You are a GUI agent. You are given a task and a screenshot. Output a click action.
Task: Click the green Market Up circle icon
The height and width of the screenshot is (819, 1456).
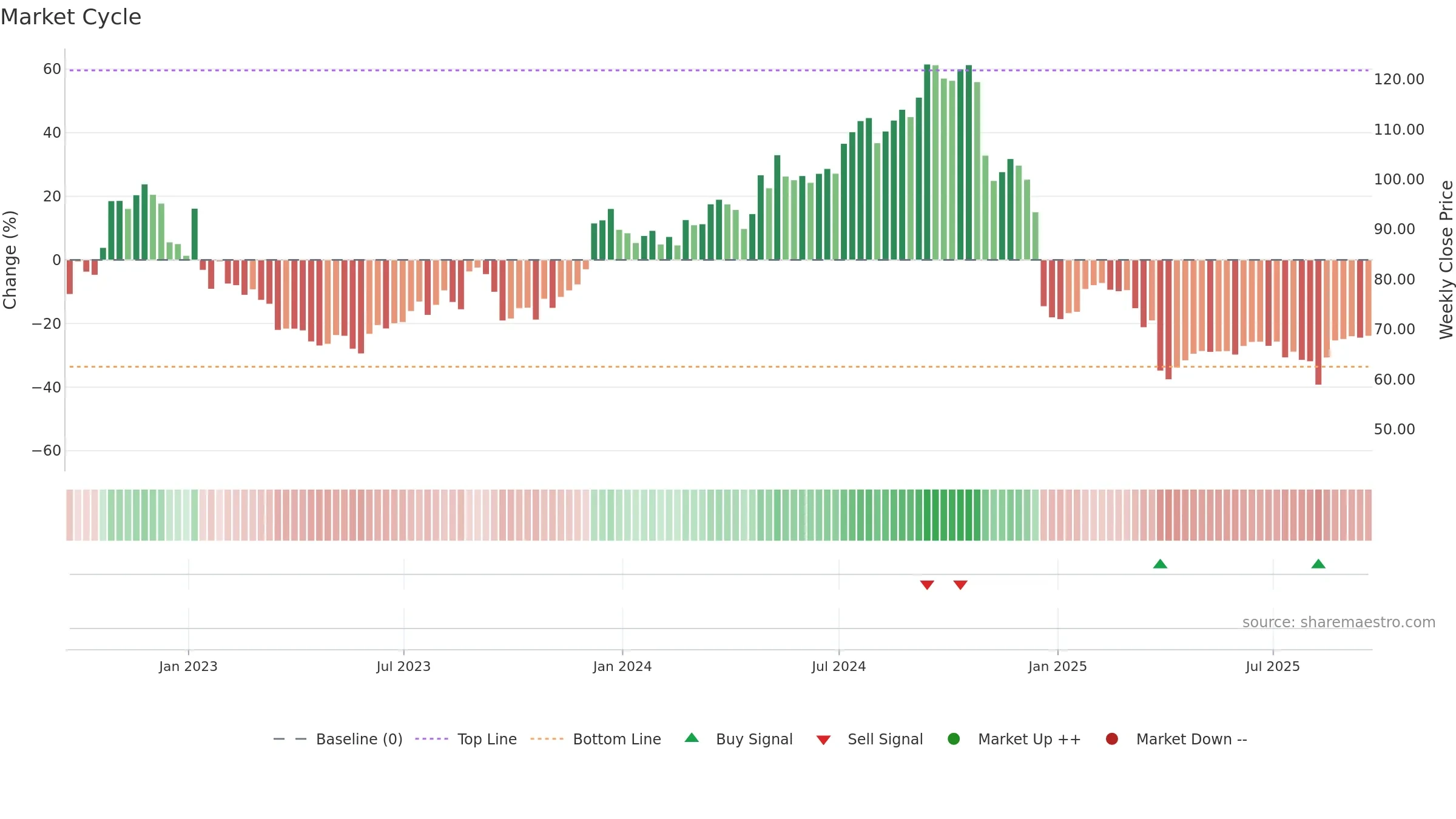click(x=954, y=739)
